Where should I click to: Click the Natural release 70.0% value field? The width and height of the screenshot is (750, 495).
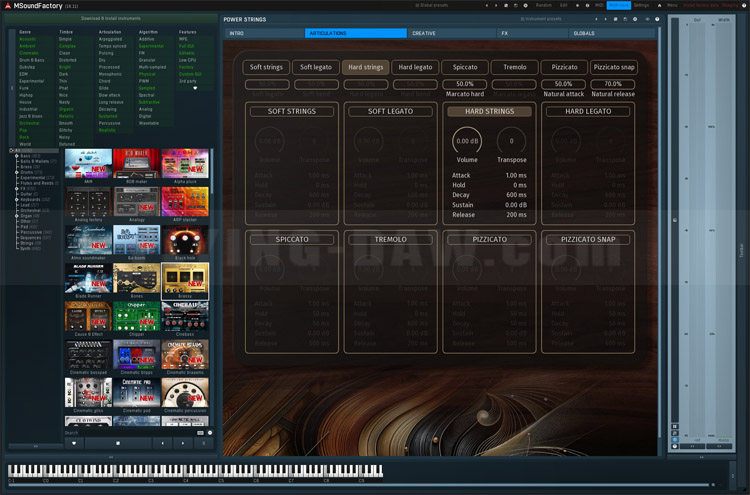pyautogui.click(x=613, y=84)
